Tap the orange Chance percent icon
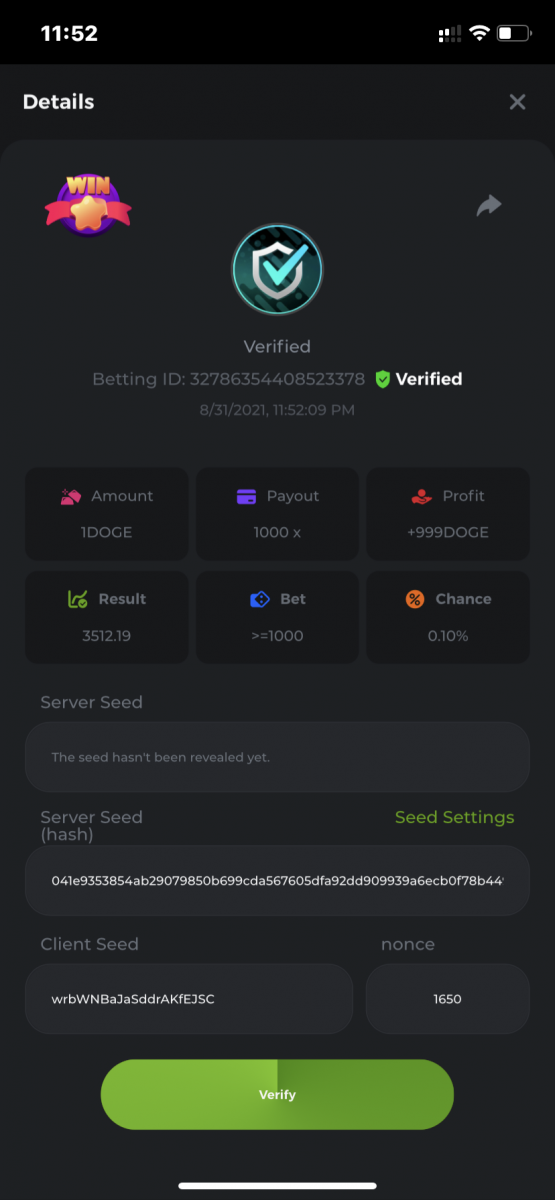555x1200 pixels. [415, 599]
